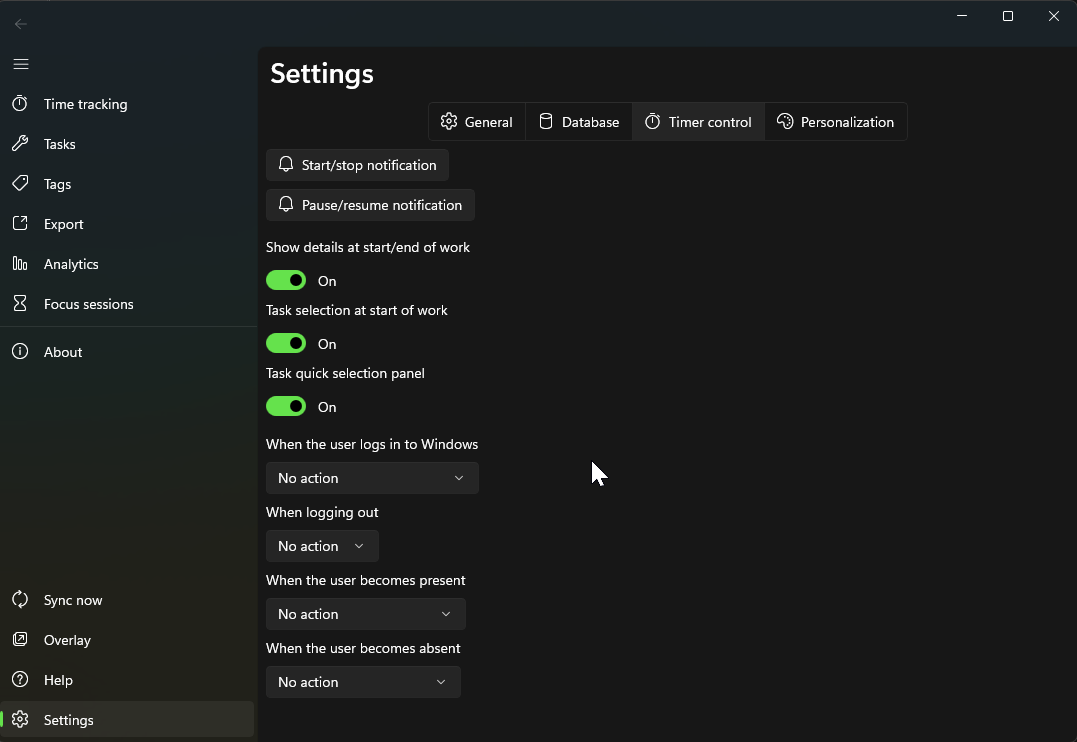Toggle the Task quick selection panel switch
This screenshot has height=742, width=1077.
coord(286,407)
